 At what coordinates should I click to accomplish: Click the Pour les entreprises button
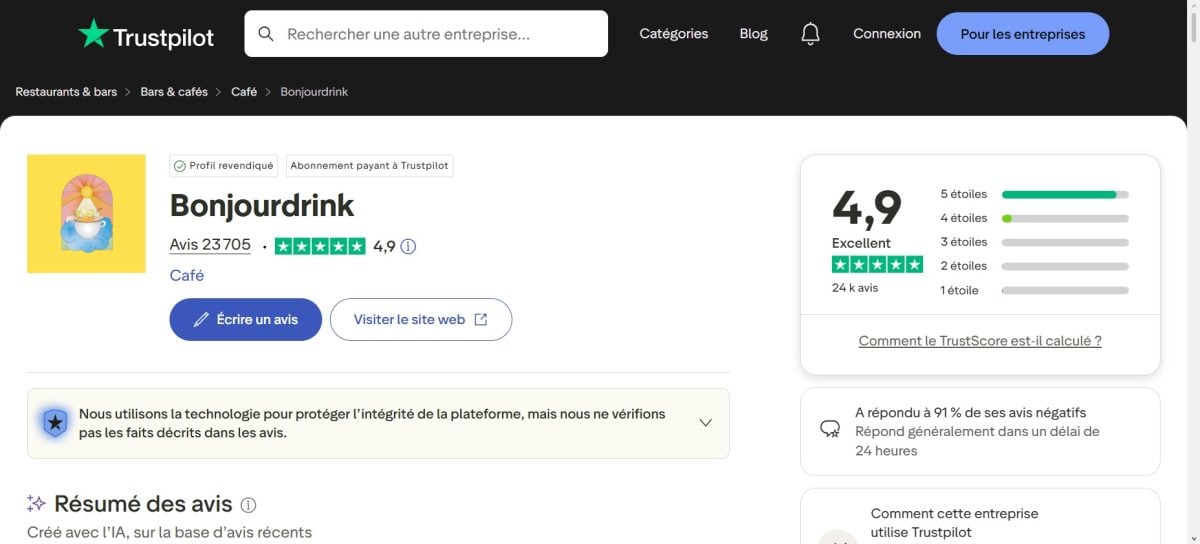(1023, 34)
